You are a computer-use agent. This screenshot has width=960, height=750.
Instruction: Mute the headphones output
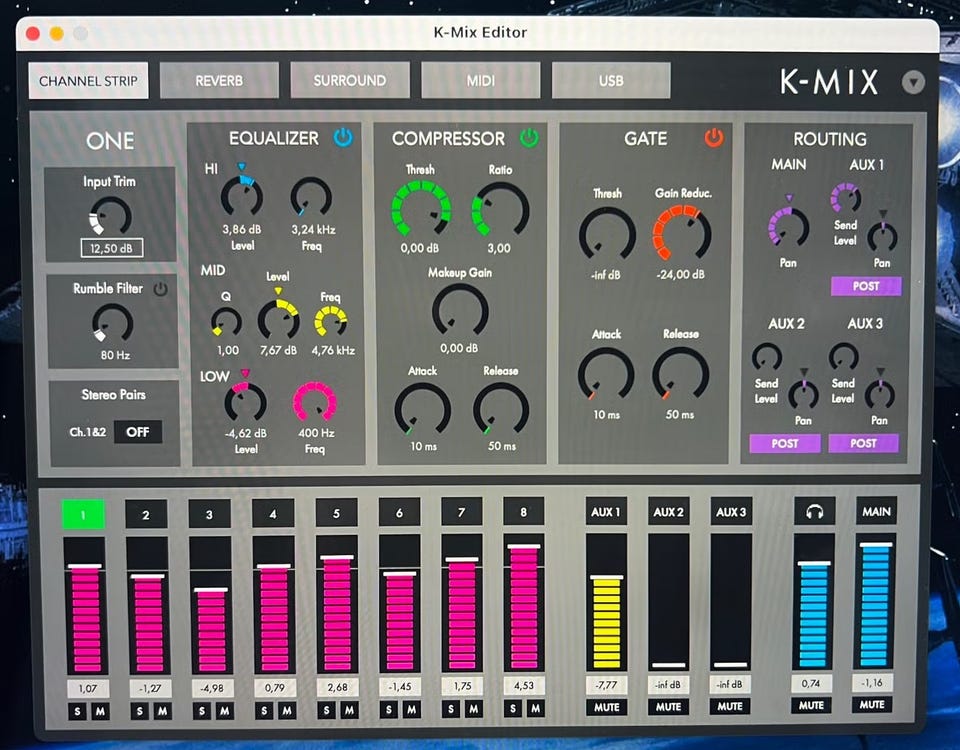pyautogui.click(x=811, y=705)
